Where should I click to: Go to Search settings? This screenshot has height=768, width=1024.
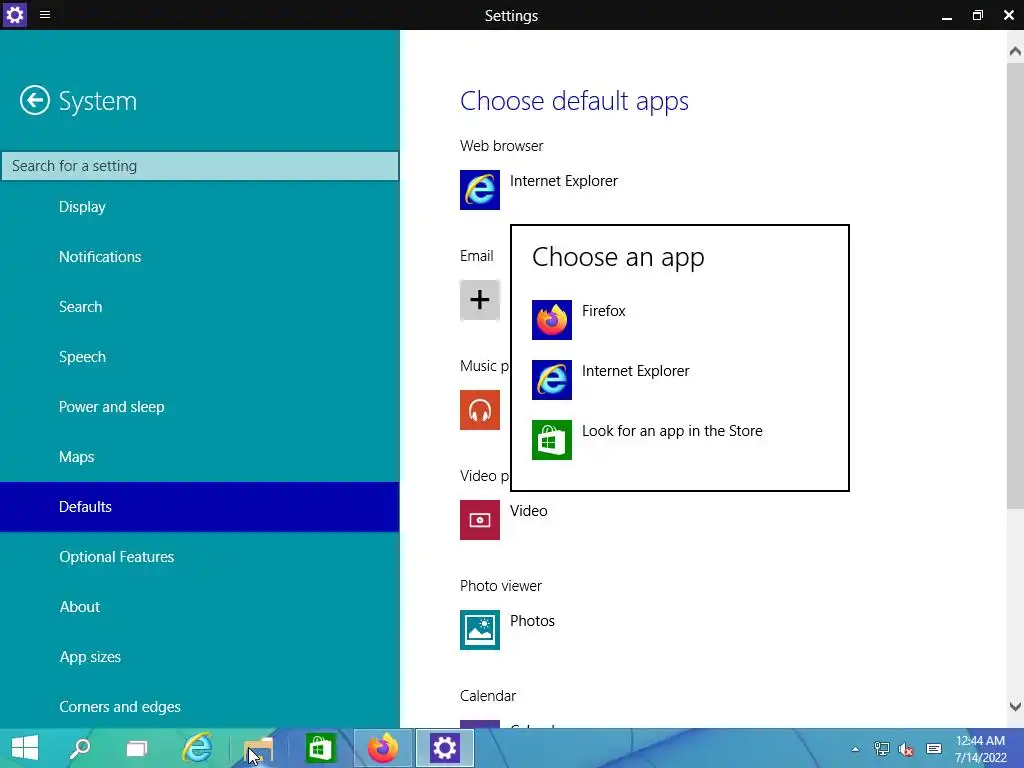[200, 307]
